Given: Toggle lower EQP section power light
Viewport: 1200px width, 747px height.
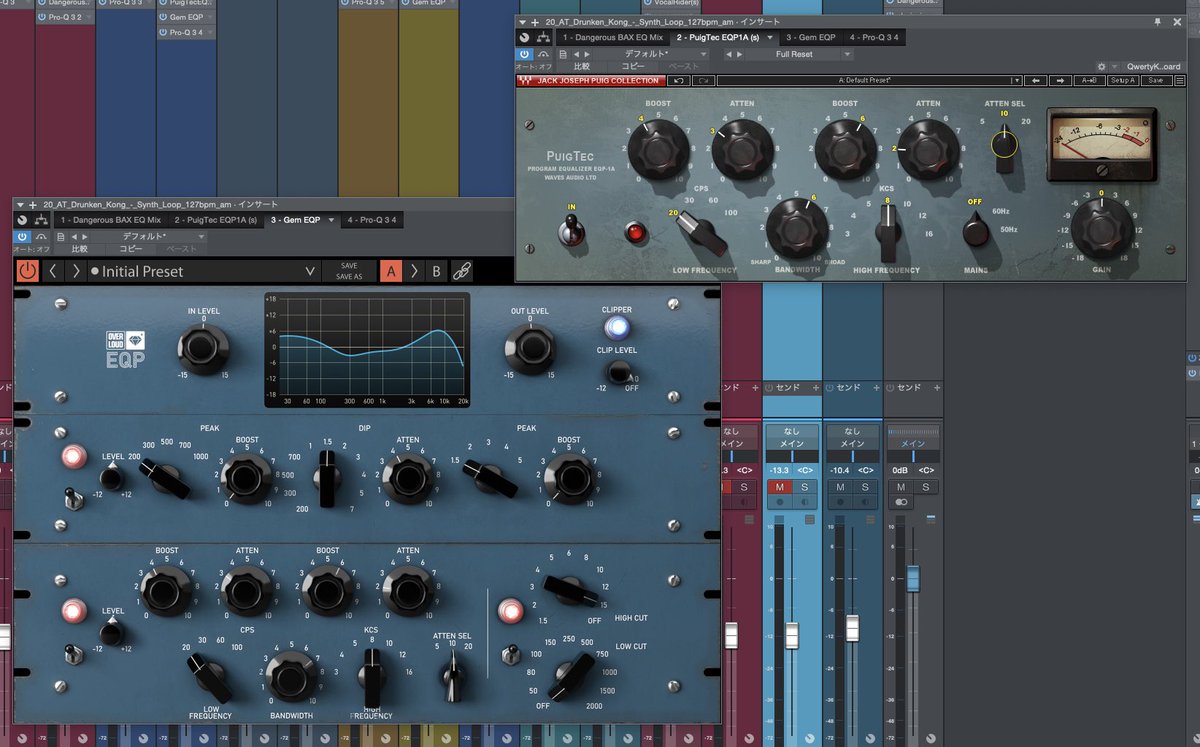Looking at the screenshot, I should point(73,610).
